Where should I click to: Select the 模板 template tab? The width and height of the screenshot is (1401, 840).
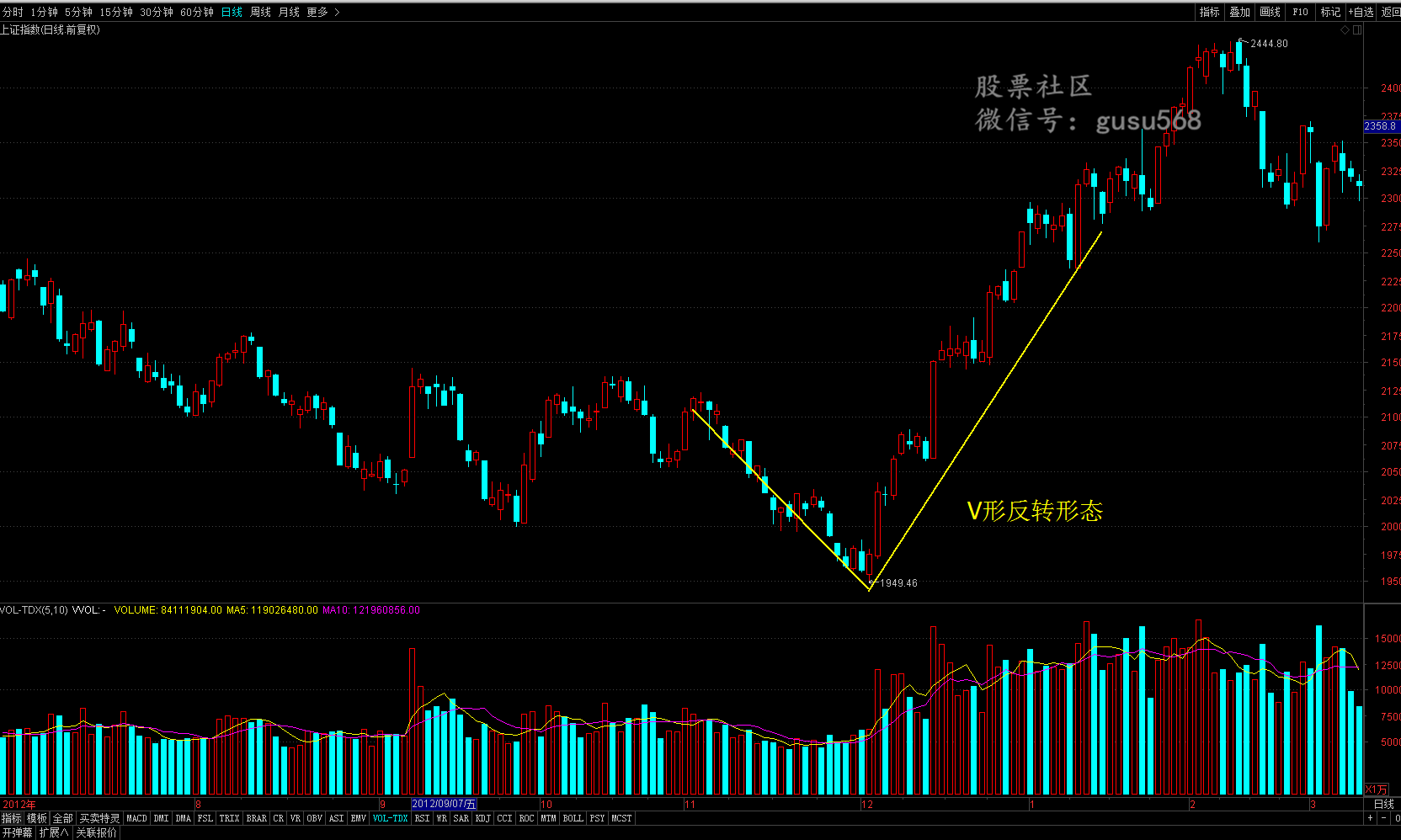point(37,818)
